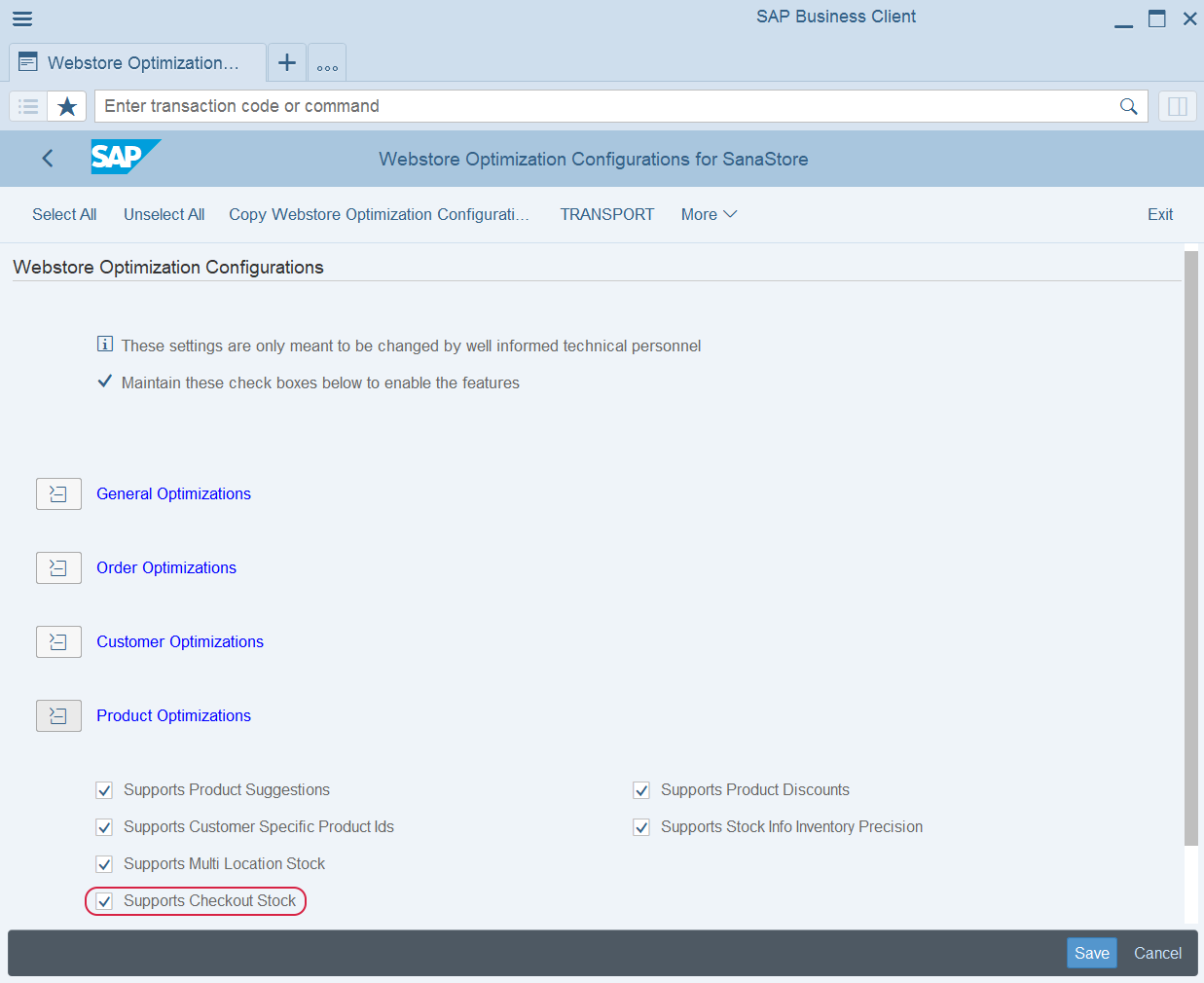Click the vertical scrollbar thumb

[1190, 548]
